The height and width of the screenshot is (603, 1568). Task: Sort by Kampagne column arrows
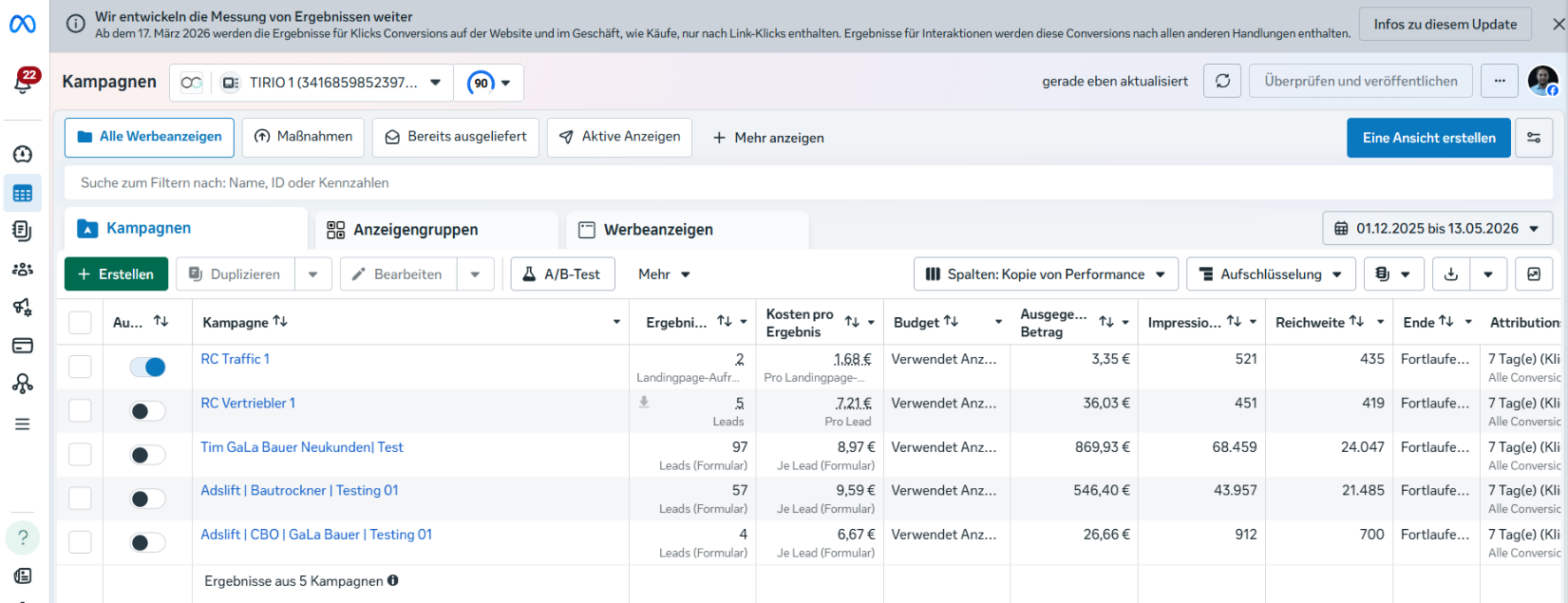coord(280,322)
